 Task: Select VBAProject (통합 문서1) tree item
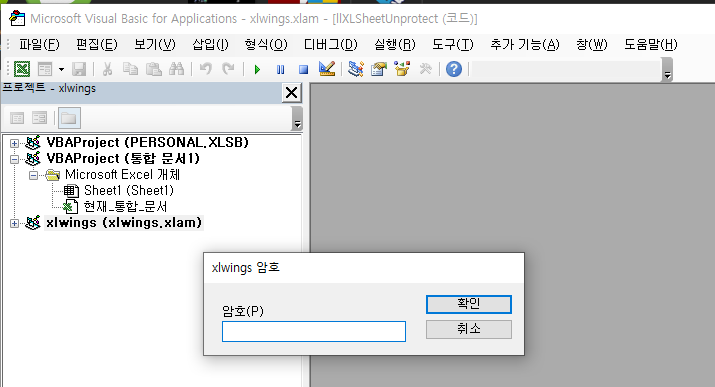(x=123, y=159)
